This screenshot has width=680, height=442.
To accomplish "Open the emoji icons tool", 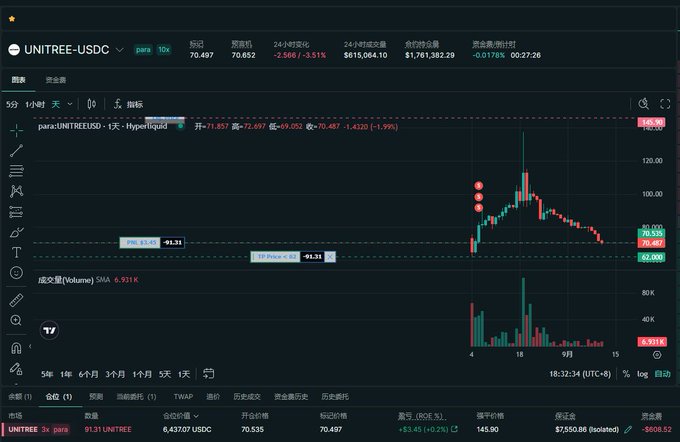I will (x=16, y=272).
